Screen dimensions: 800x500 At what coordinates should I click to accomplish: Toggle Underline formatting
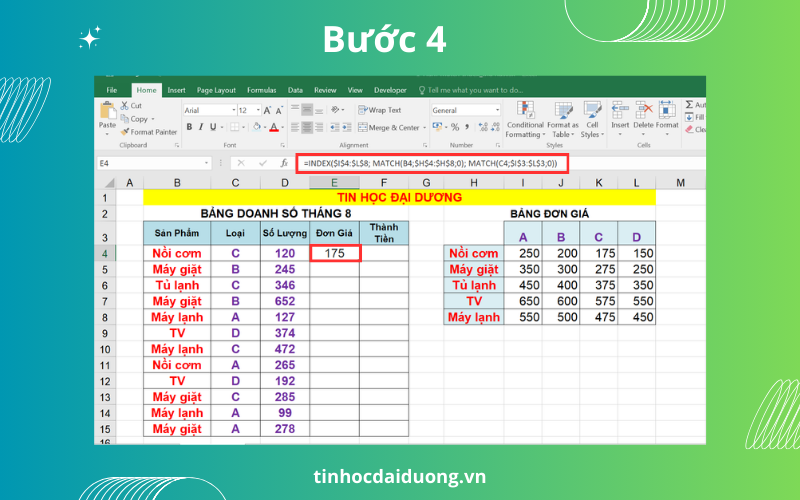coord(213,127)
